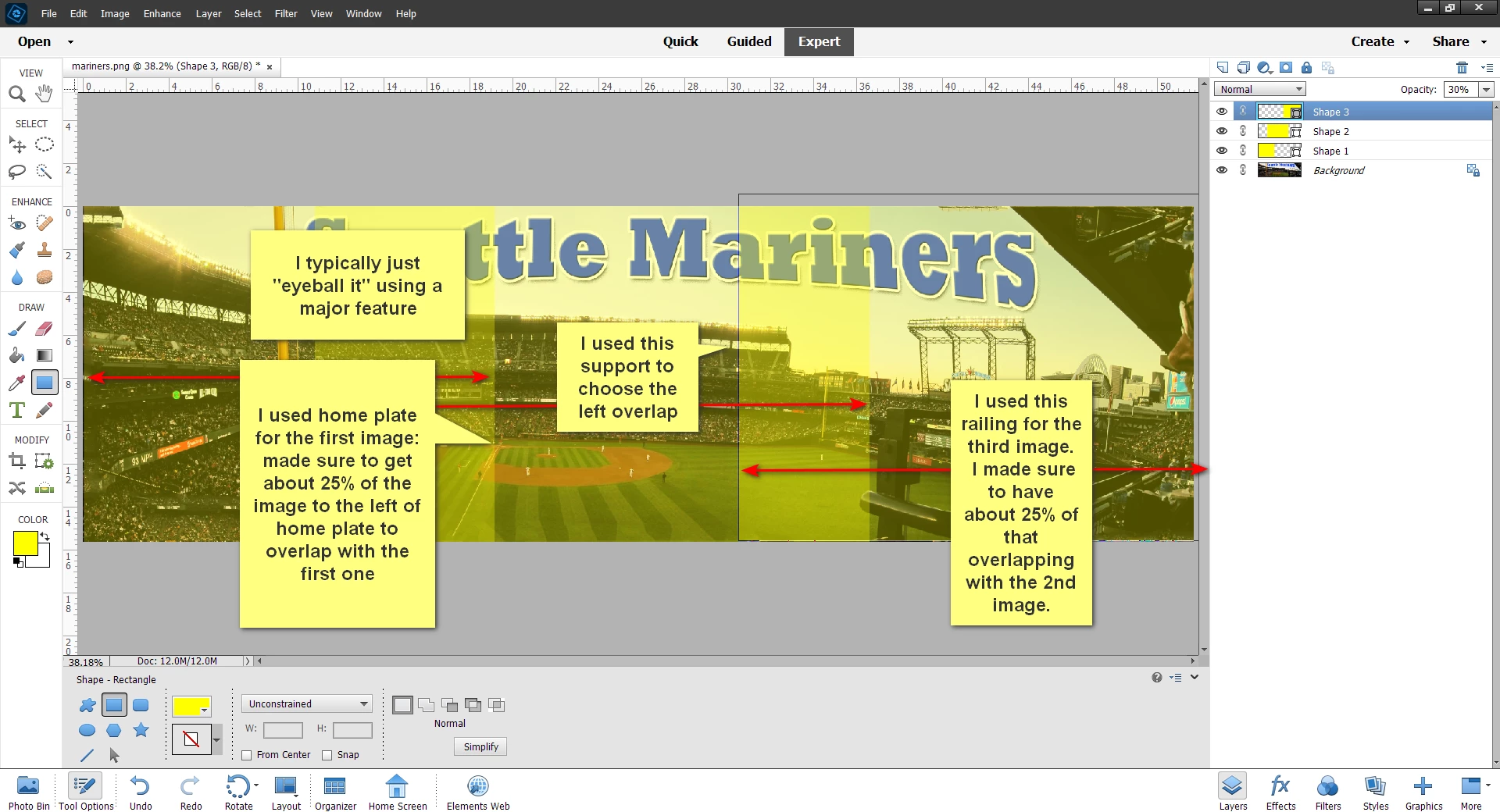This screenshot has width=1500, height=812.
Task: Toggle the Layers panel button
Action: click(x=1233, y=792)
